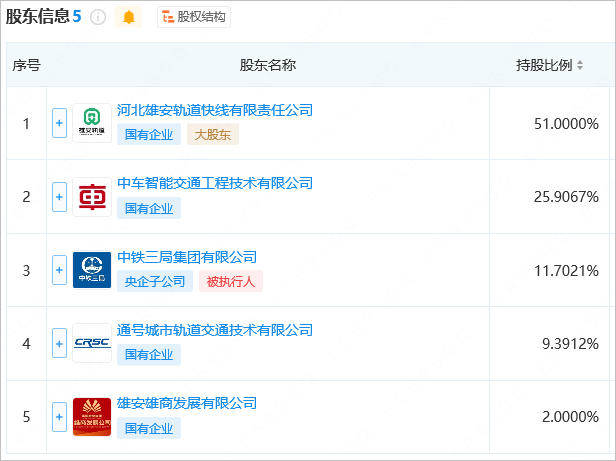Expand the 河北雄安轨道快线有限责任公司 row
The height and width of the screenshot is (461, 616).
click(59, 123)
